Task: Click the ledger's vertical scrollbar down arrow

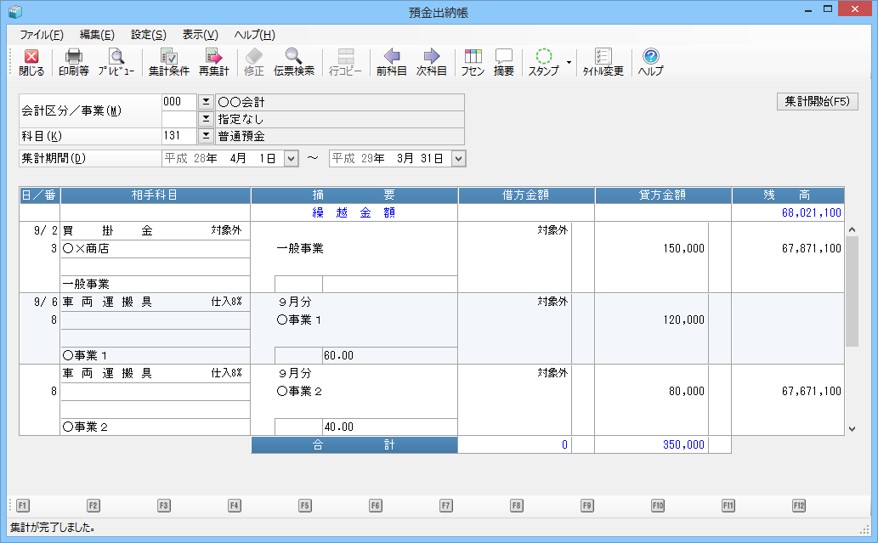Action: [x=851, y=428]
